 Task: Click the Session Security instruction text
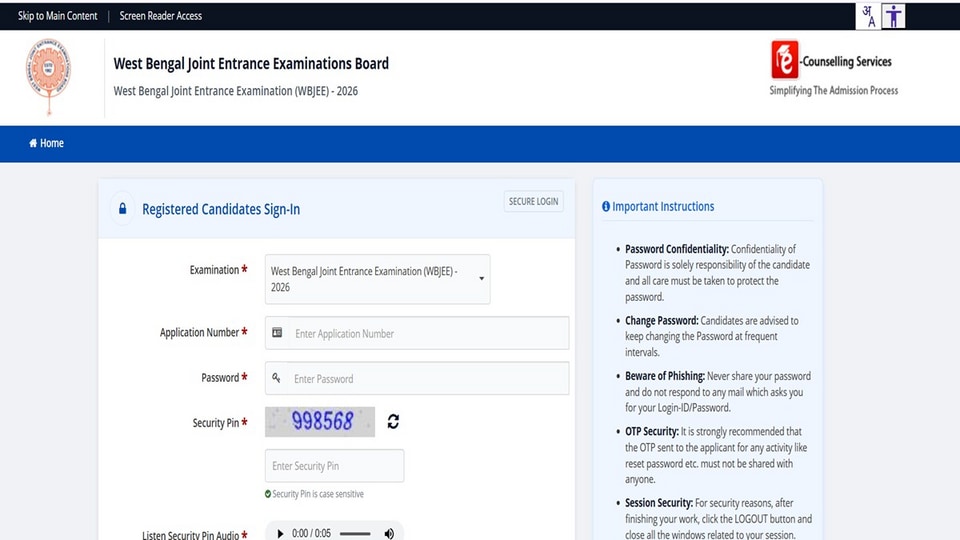click(719, 519)
